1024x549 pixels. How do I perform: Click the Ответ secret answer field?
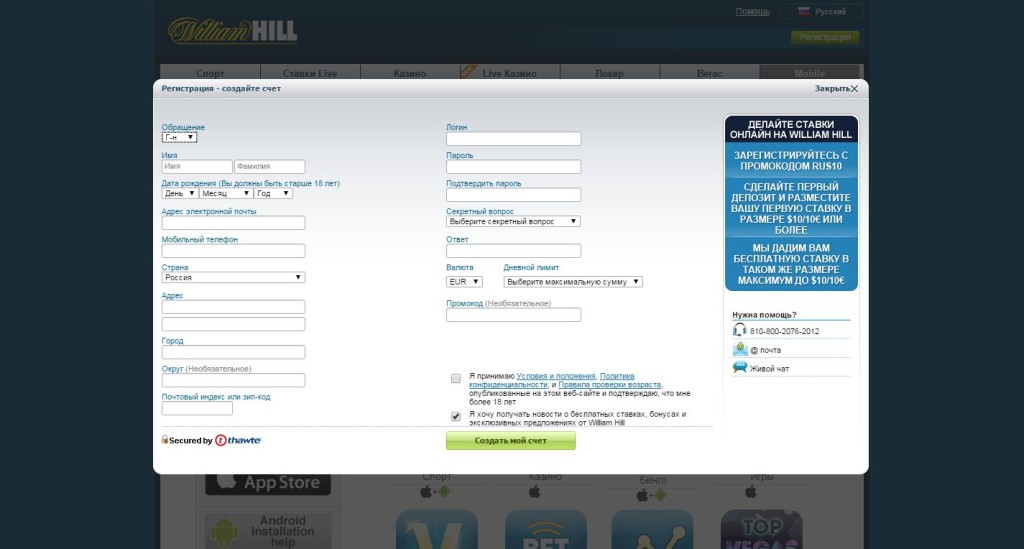coord(513,251)
